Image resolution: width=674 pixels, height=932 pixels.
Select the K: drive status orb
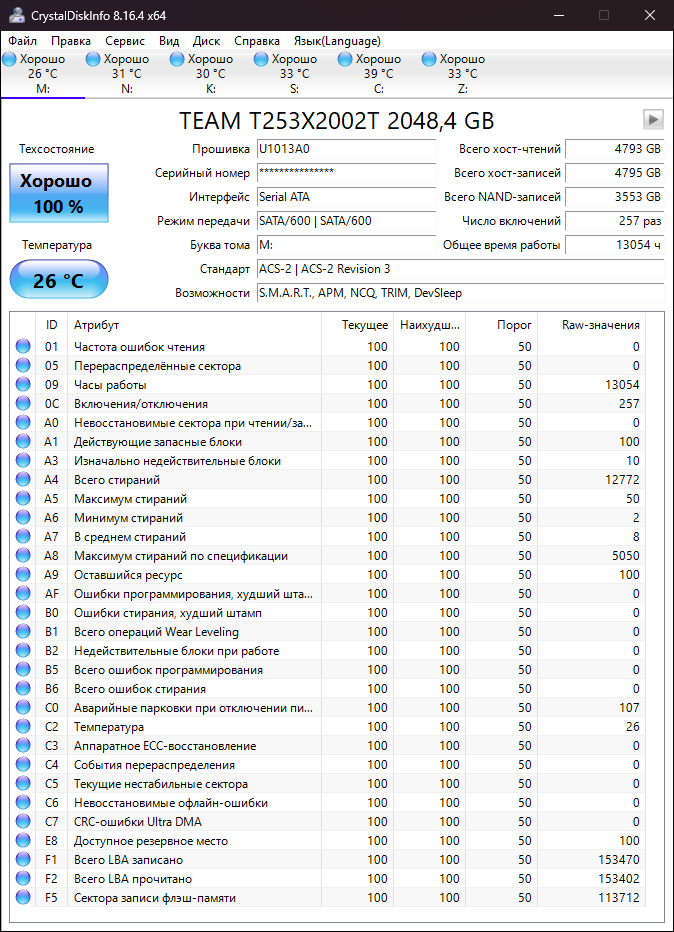177,59
